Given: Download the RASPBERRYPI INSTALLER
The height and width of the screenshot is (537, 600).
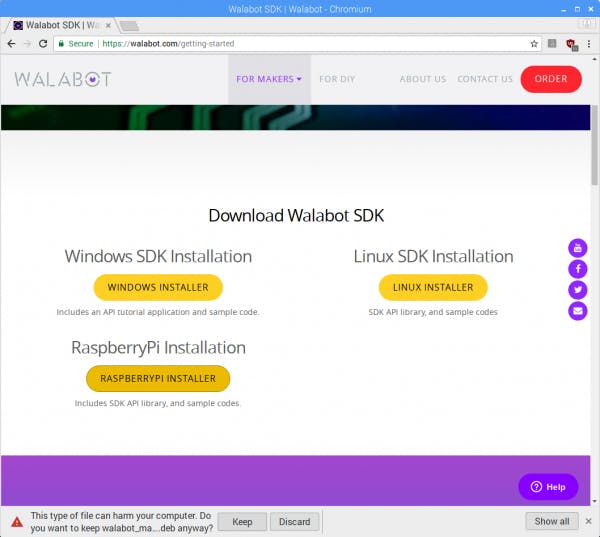Looking at the screenshot, I should pos(158,379).
